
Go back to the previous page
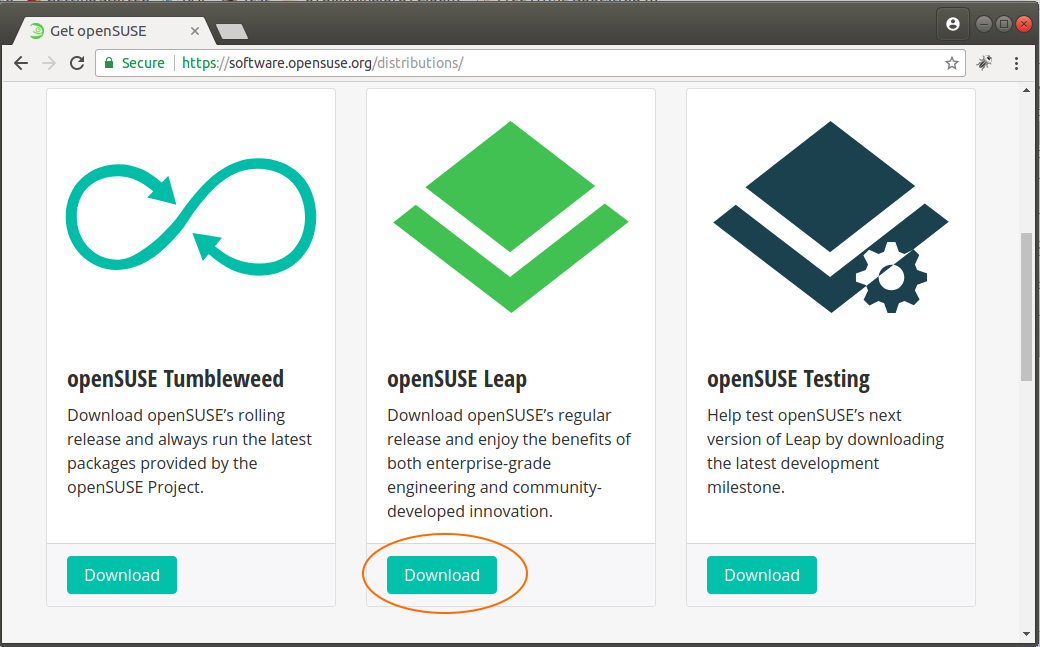click(21, 63)
